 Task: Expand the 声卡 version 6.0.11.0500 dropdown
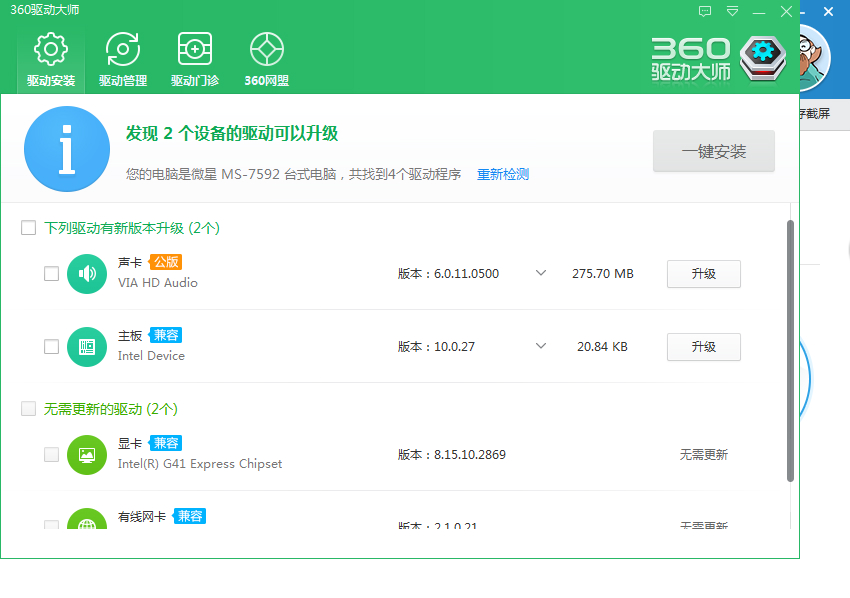541,273
